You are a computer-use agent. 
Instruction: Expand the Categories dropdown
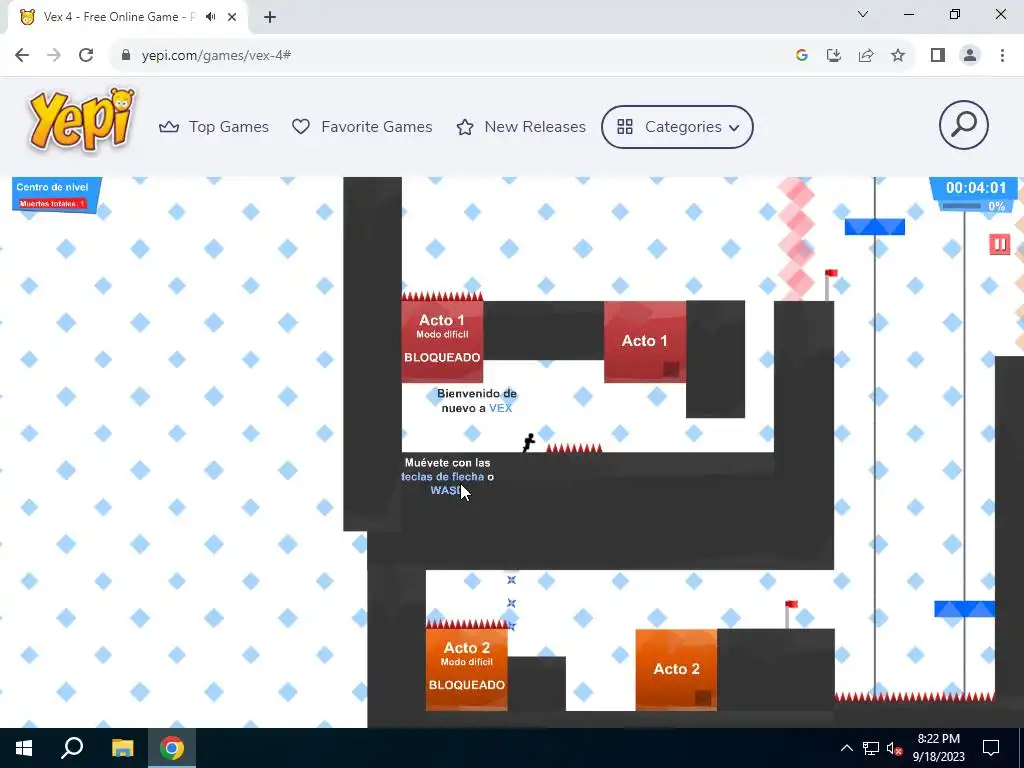coord(677,127)
